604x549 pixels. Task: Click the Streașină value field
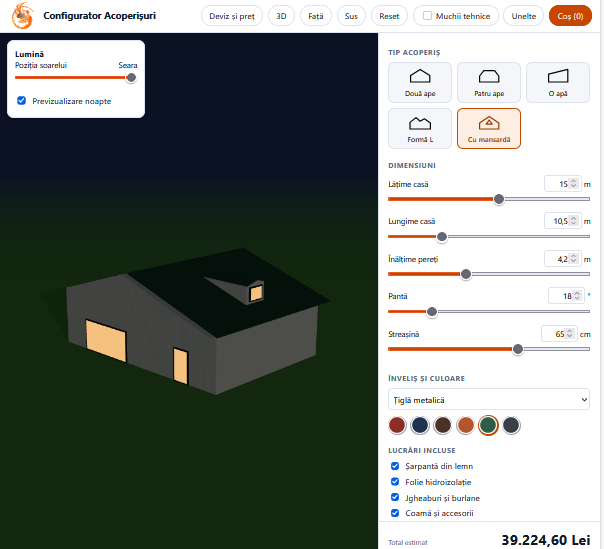[x=559, y=334]
